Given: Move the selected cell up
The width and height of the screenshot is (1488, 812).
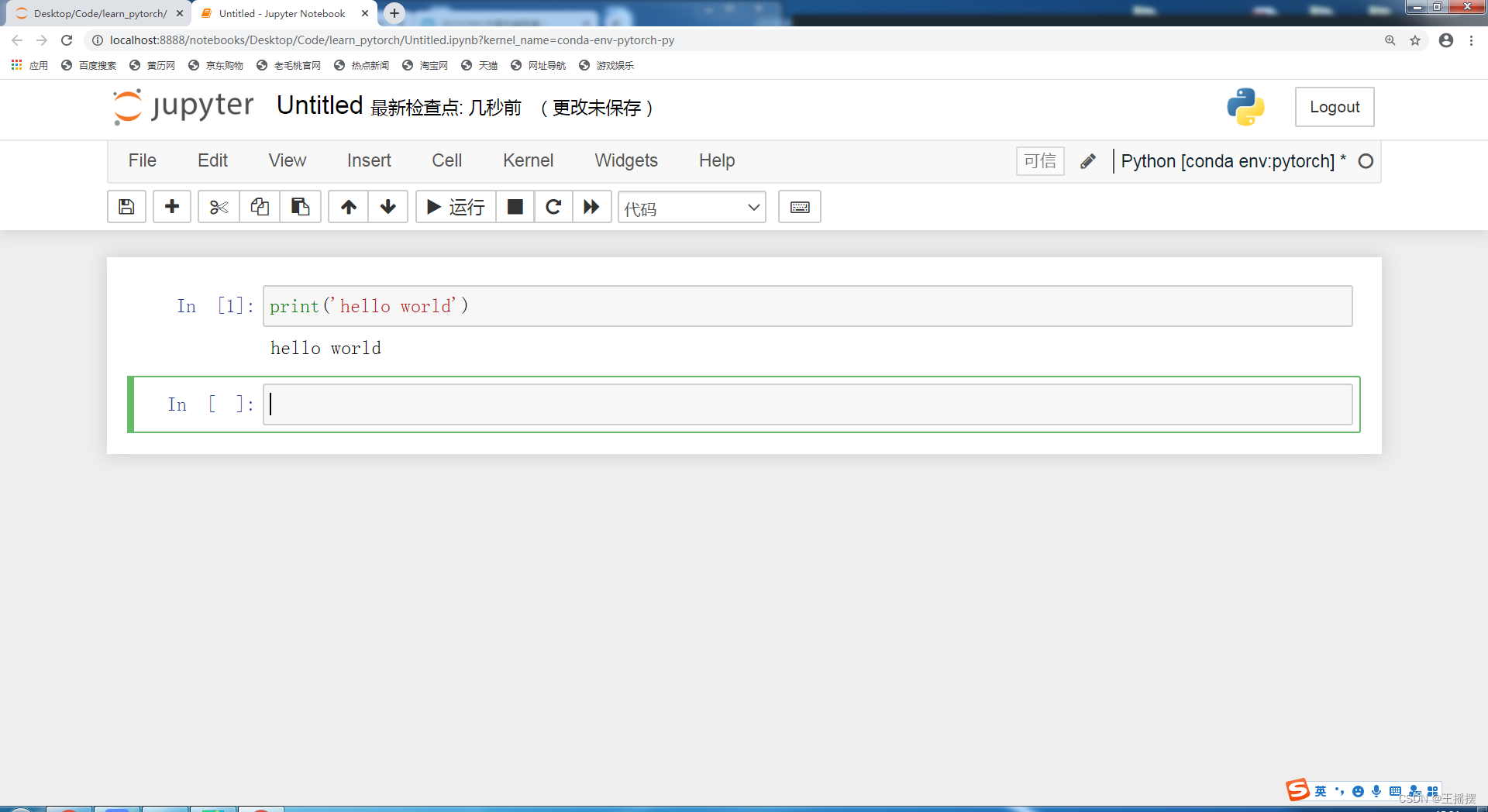Looking at the screenshot, I should coord(349,207).
